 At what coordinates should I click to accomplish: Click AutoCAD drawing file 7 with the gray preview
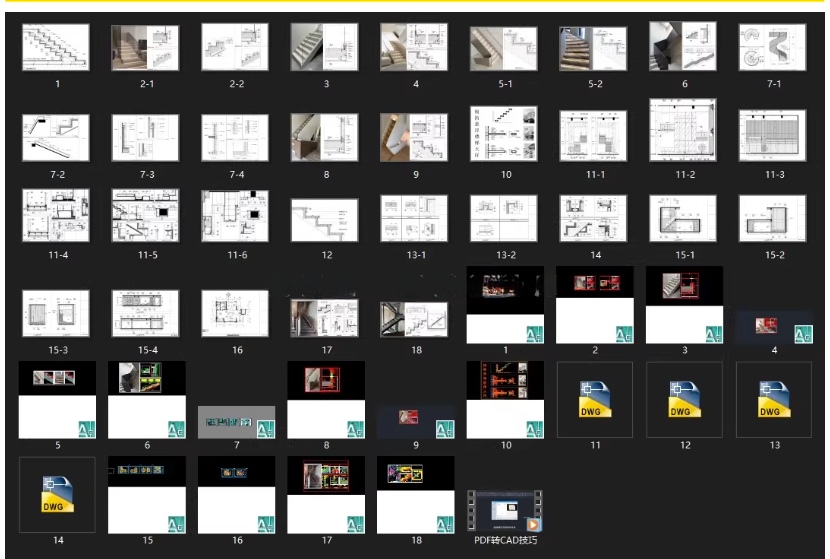click(x=236, y=422)
